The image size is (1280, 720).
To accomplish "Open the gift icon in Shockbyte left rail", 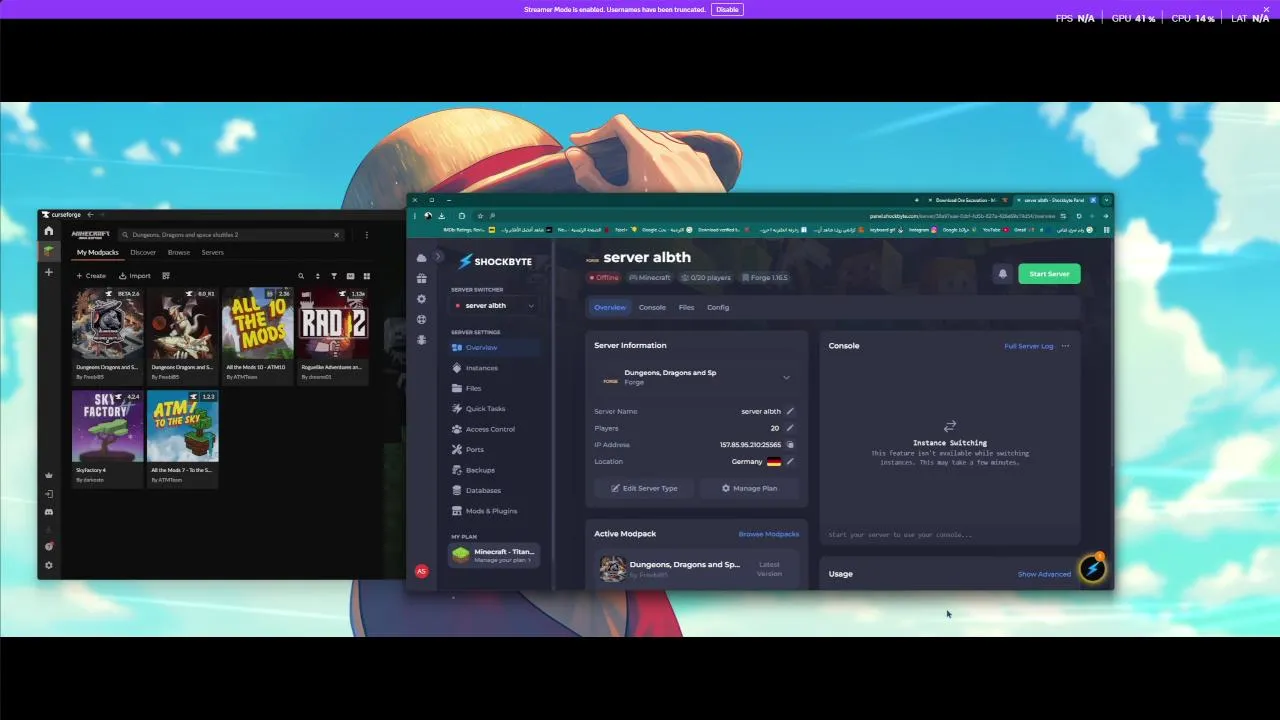I will pyautogui.click(x=421, y=279).
